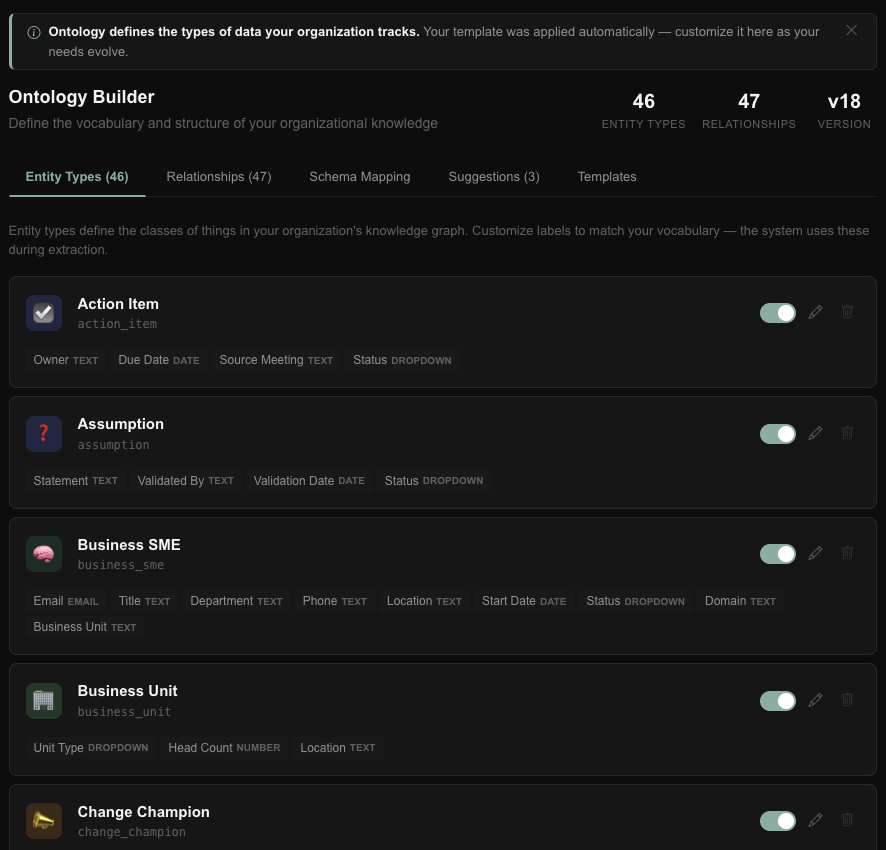Click the Business SME brain icon

[x=44, y=554]
